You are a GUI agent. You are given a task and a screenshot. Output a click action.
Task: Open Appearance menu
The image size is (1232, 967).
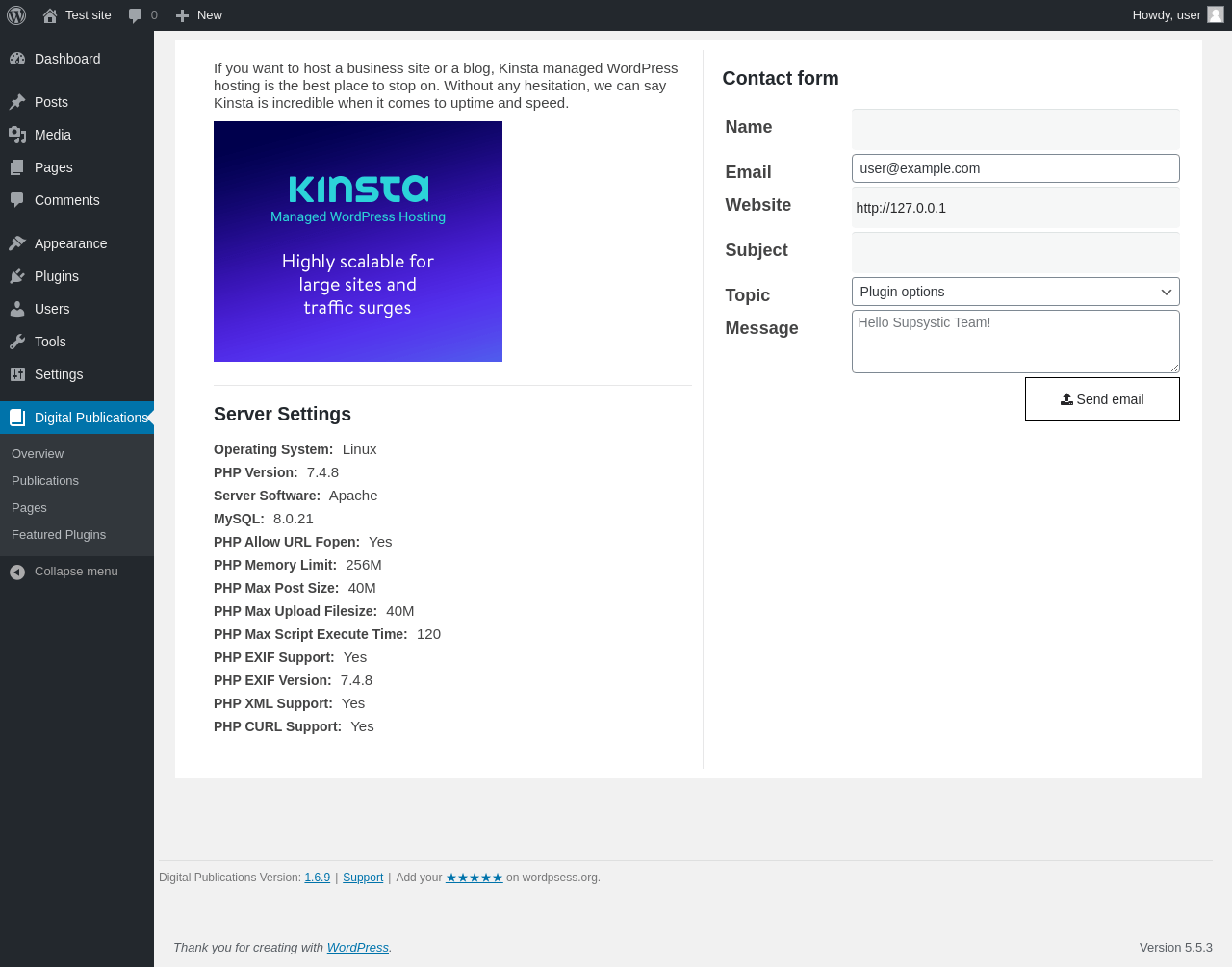pyautogui.click(x=77, y=243)
